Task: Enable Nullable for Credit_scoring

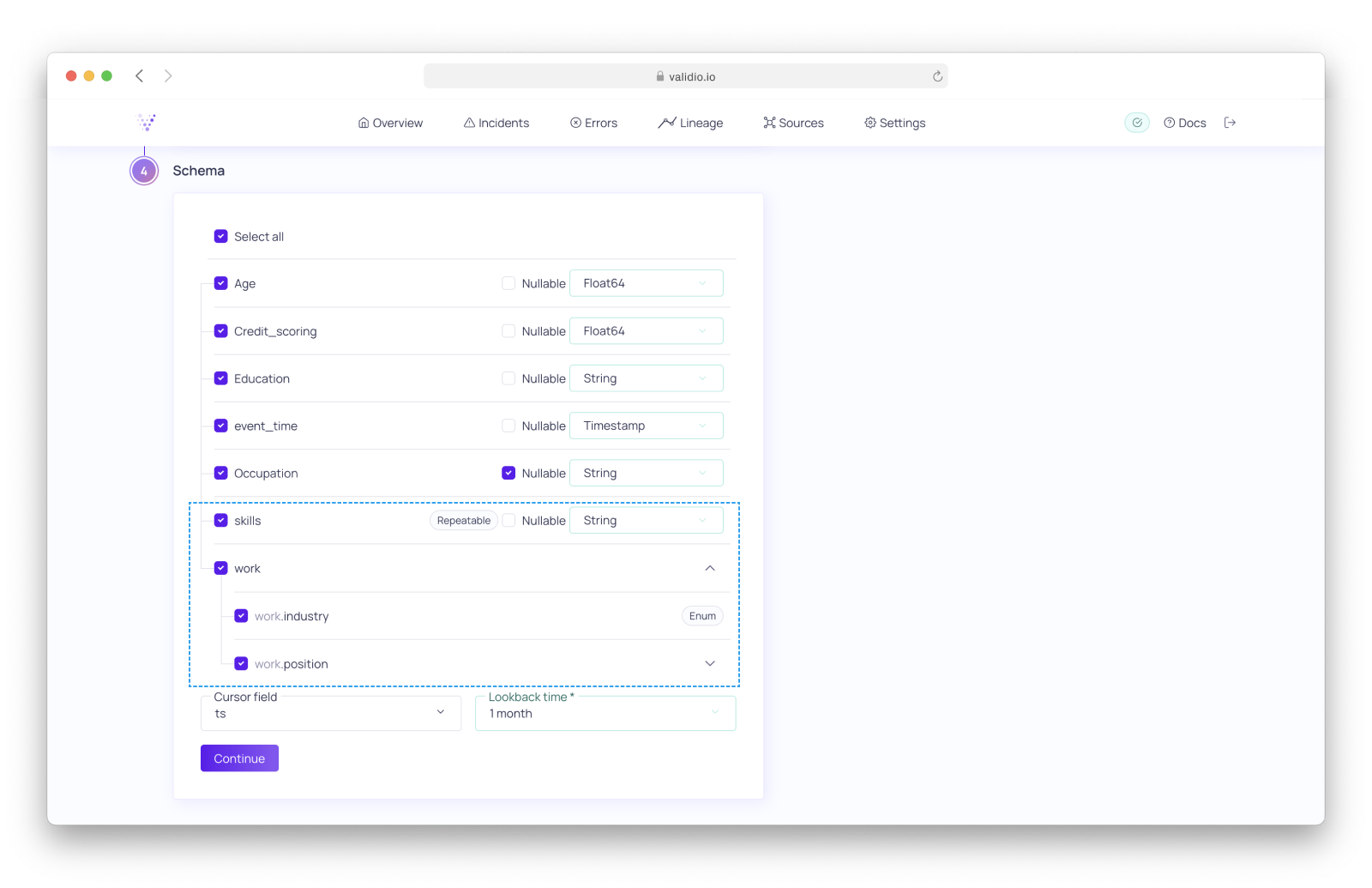Action: coord(508,331)
